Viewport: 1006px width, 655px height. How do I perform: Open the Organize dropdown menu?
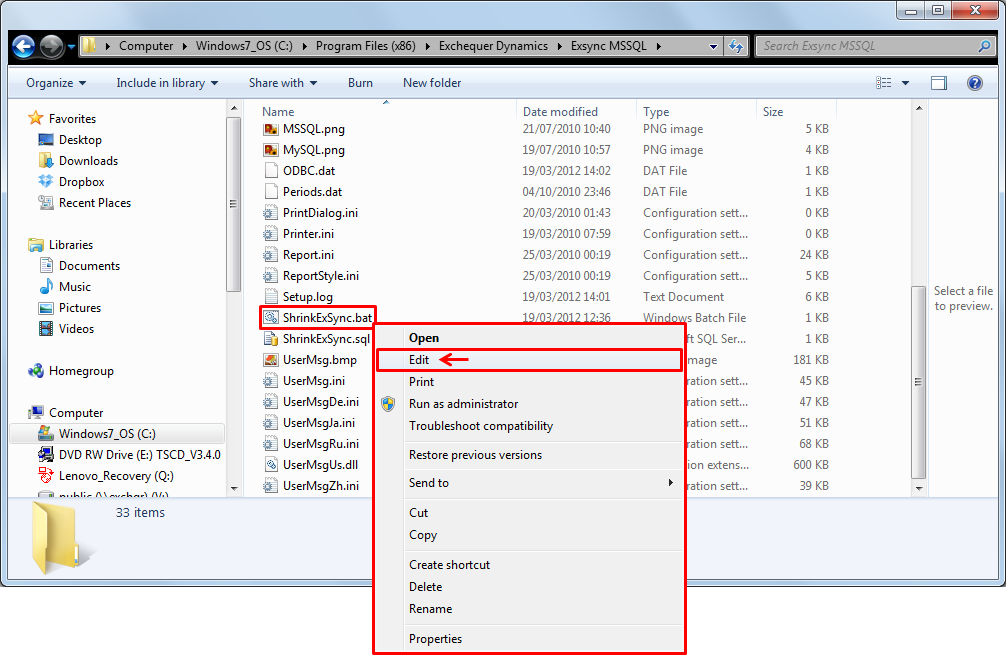56,83
